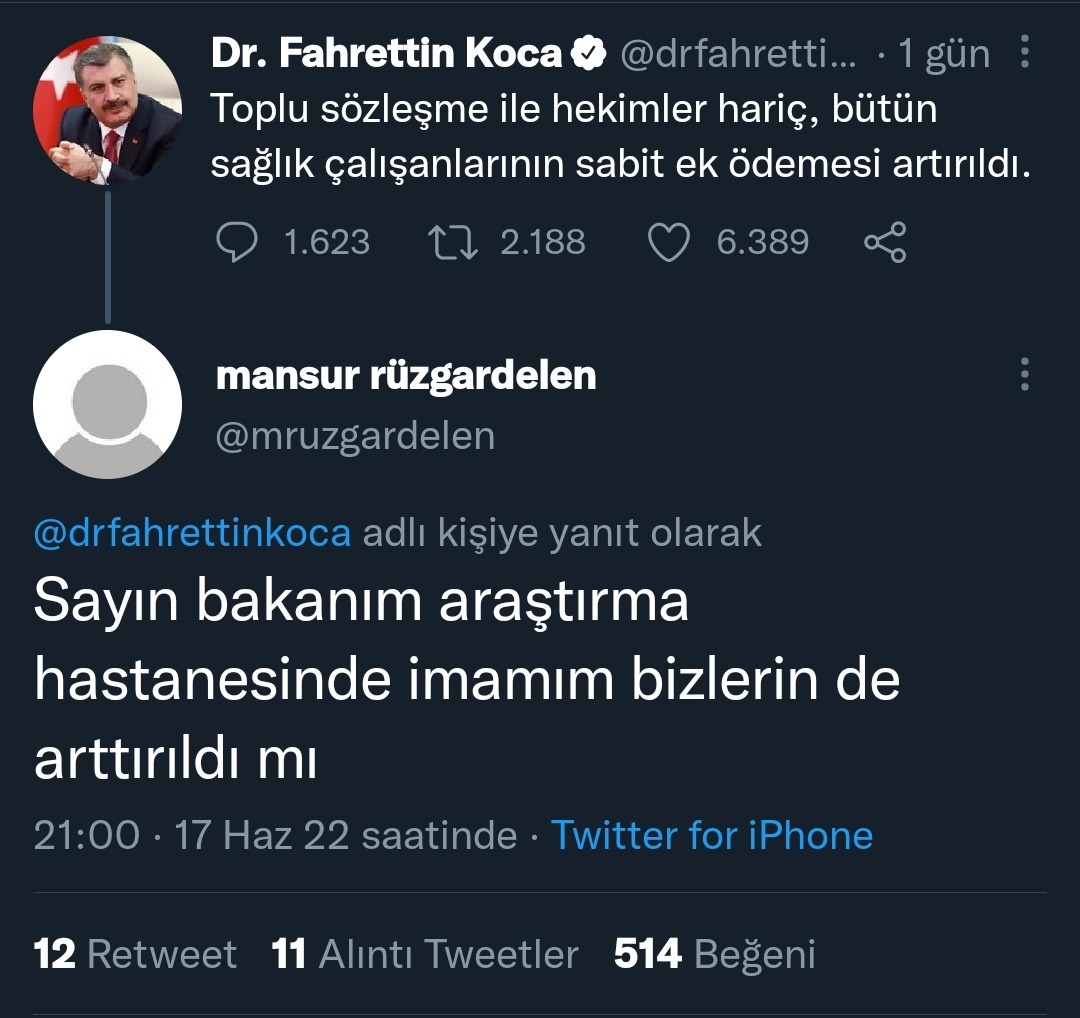Open Dr. Fahrettin Koca's profile picture
The height and width of the screenshot is (1018, 1080).
coord(107,111)
